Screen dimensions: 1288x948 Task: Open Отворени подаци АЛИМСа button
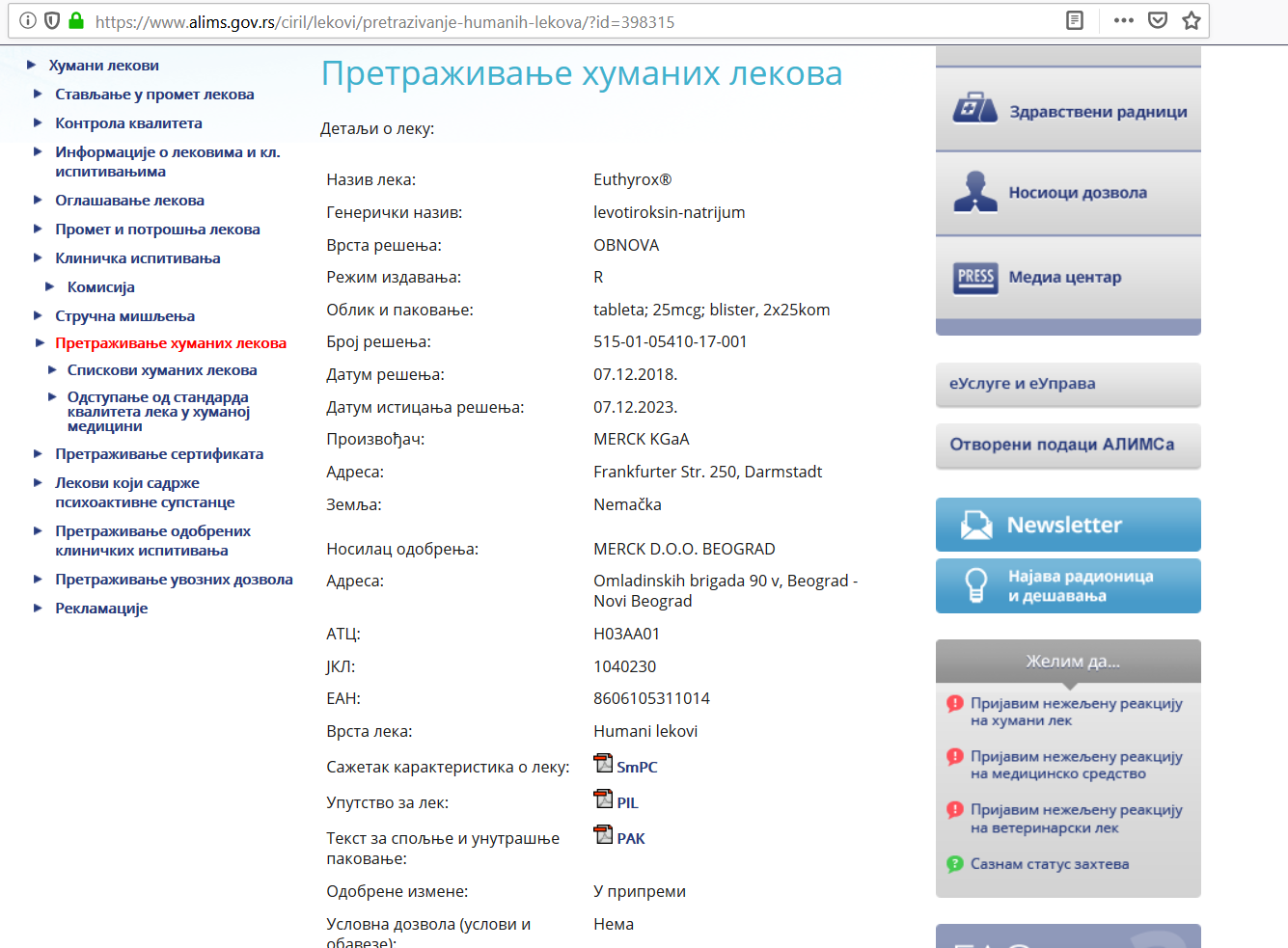[1068, 446]
